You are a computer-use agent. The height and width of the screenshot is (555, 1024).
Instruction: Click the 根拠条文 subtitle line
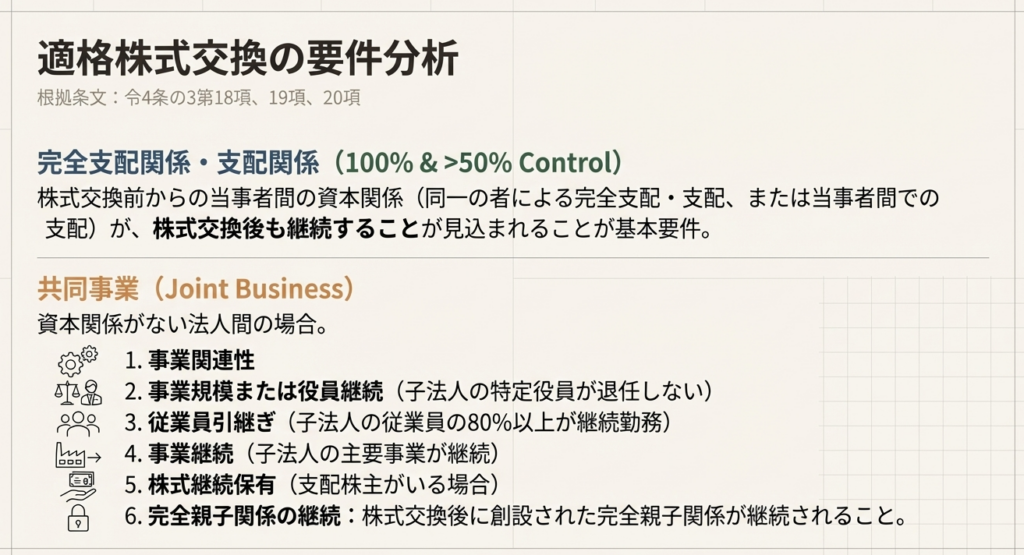(x=198, y=98)
